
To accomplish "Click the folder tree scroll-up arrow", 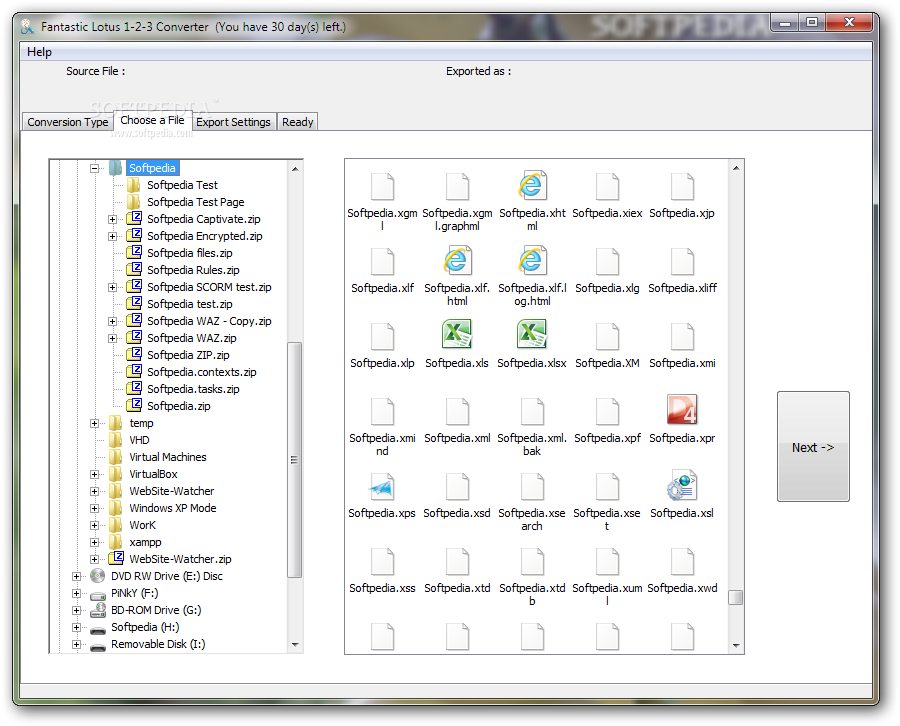I will coord(295,169).
